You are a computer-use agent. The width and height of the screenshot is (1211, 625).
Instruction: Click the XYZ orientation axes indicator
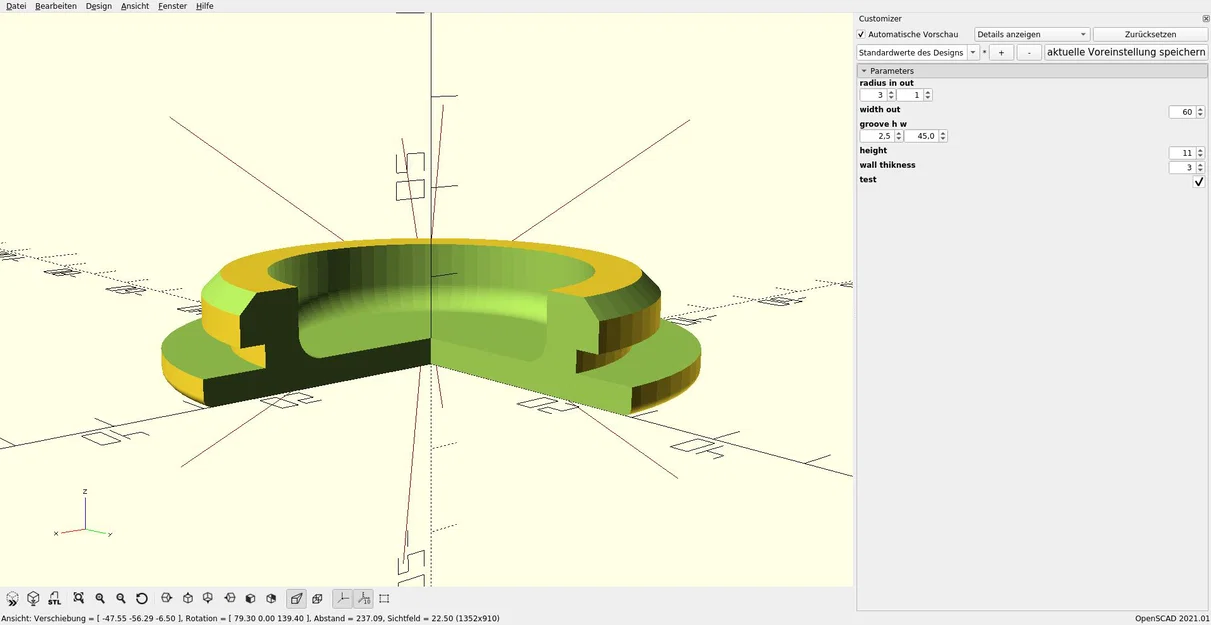(x=83, y=515)
